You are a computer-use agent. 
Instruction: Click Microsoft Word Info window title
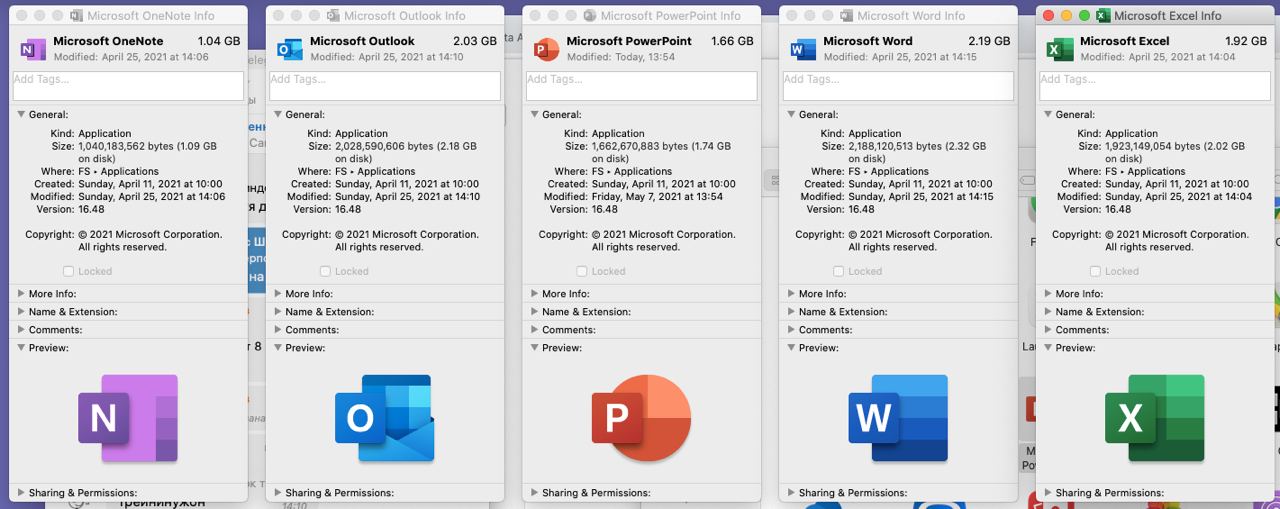911,15
